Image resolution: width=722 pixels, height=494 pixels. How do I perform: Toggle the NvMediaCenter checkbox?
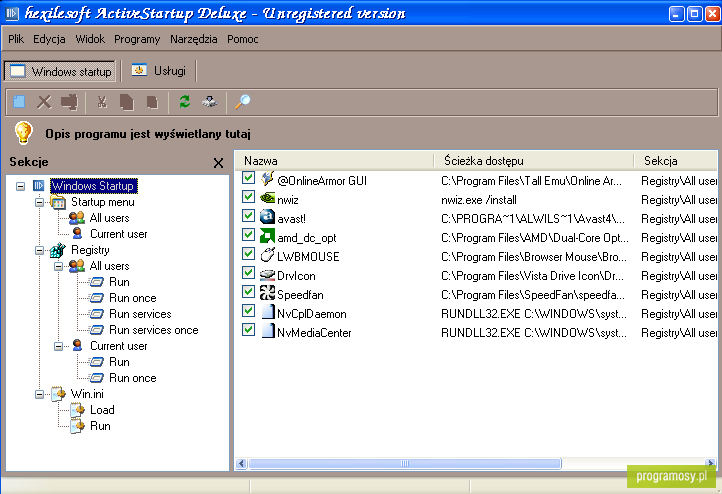pos(249,330)
